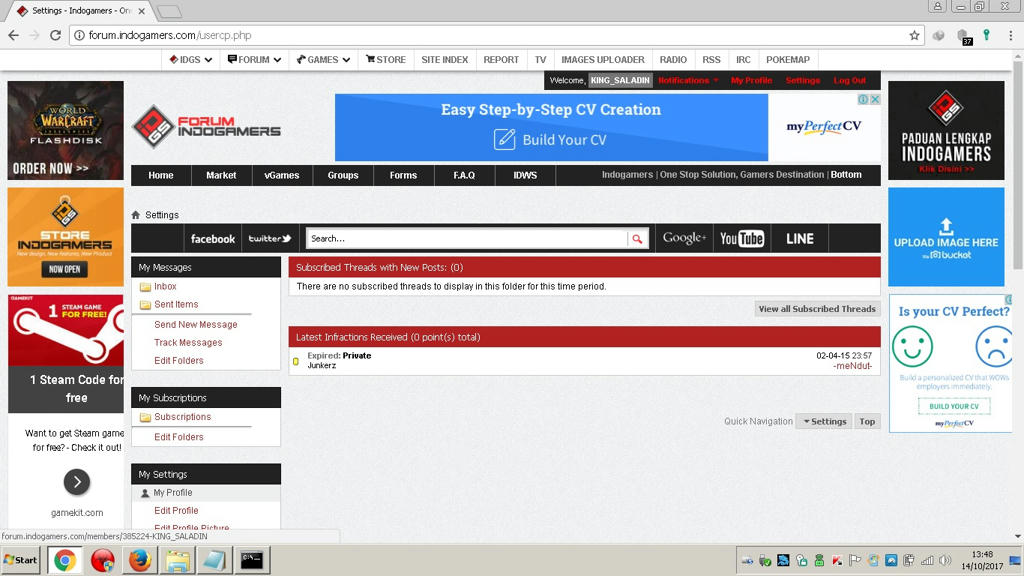The image size is (1024, 576).
Task: Click the Top quick navigation button
Action: point(867,421)
